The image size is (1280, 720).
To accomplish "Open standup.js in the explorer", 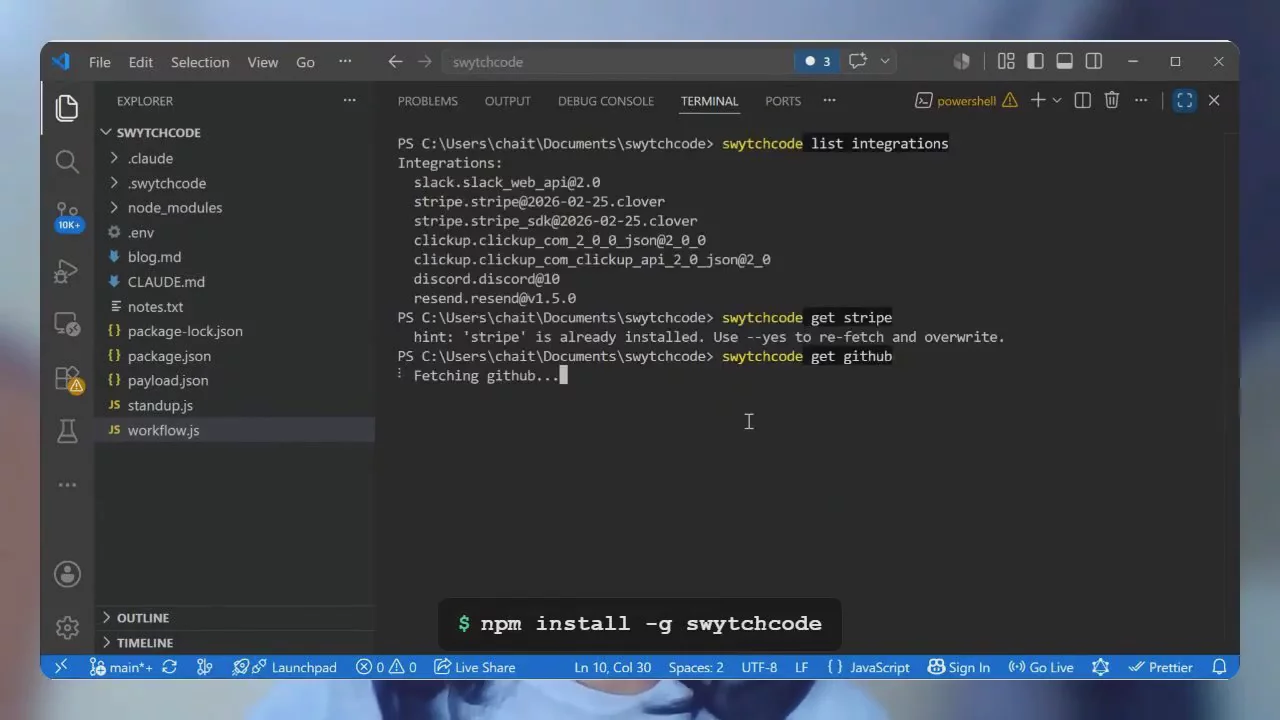I will click(x=235, y=406).
